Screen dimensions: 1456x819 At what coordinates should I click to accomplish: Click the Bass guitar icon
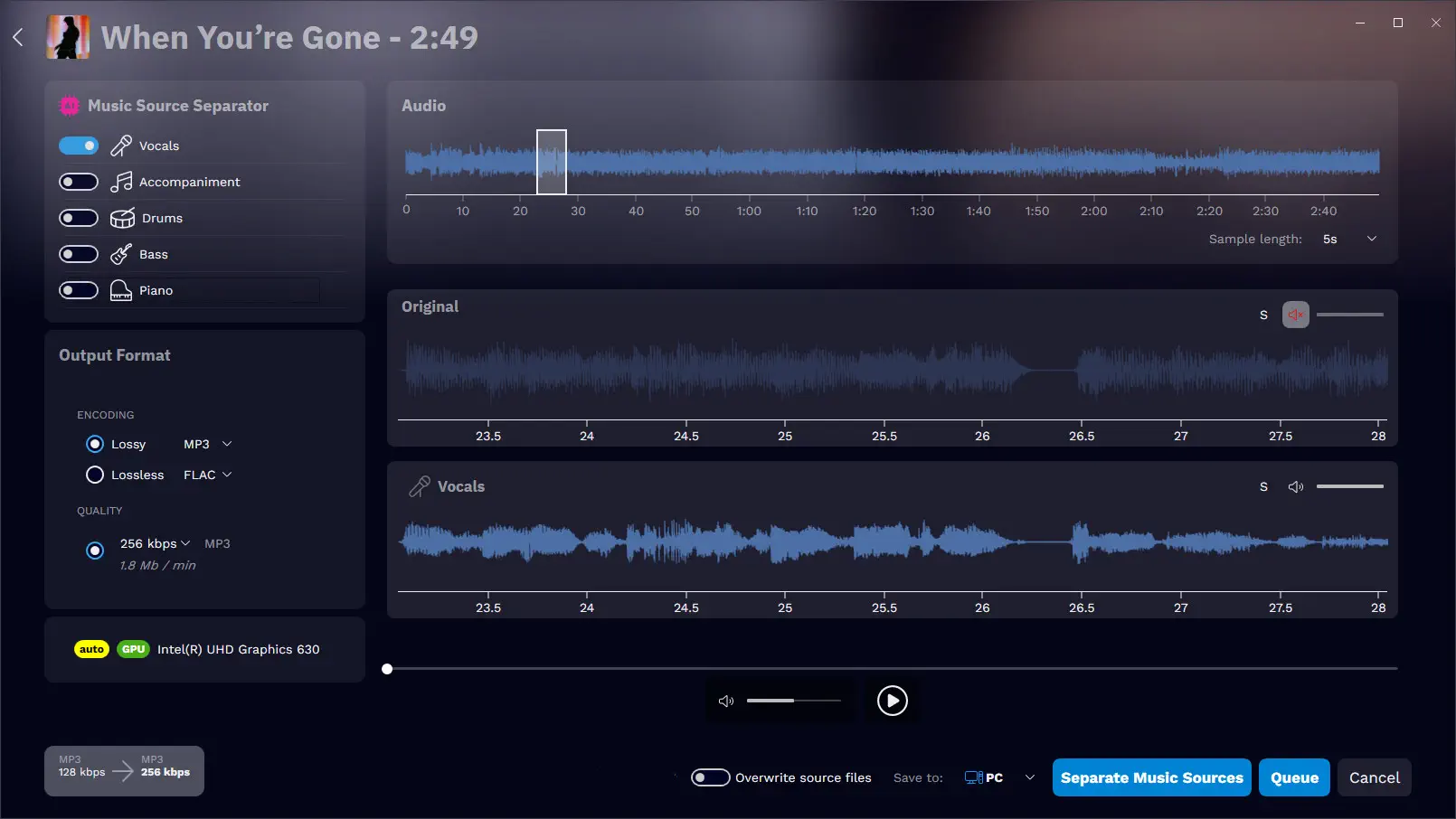pos(120,254)
